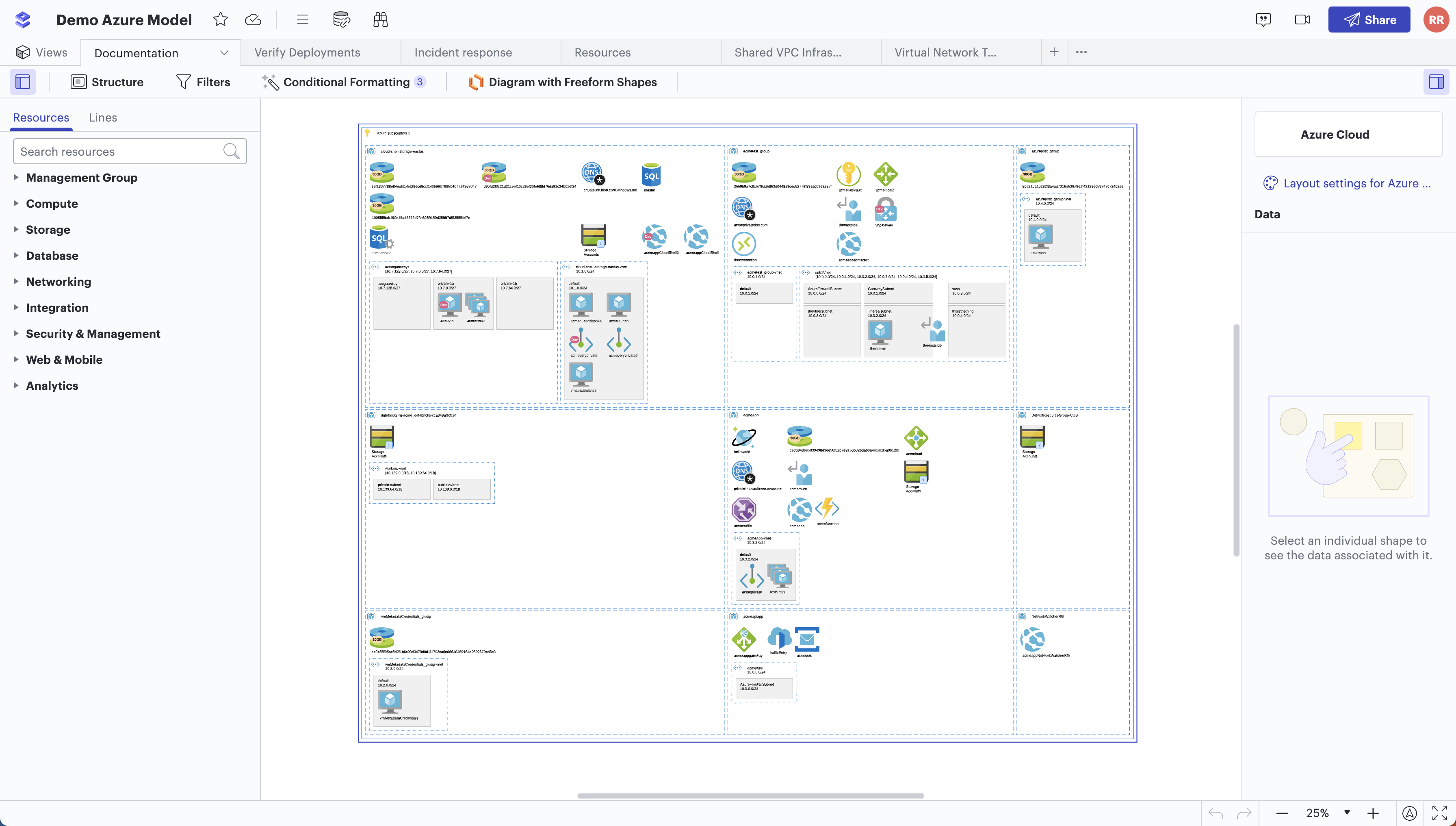
Task: Open the cloud save status icon
Action: click(253, 20)
